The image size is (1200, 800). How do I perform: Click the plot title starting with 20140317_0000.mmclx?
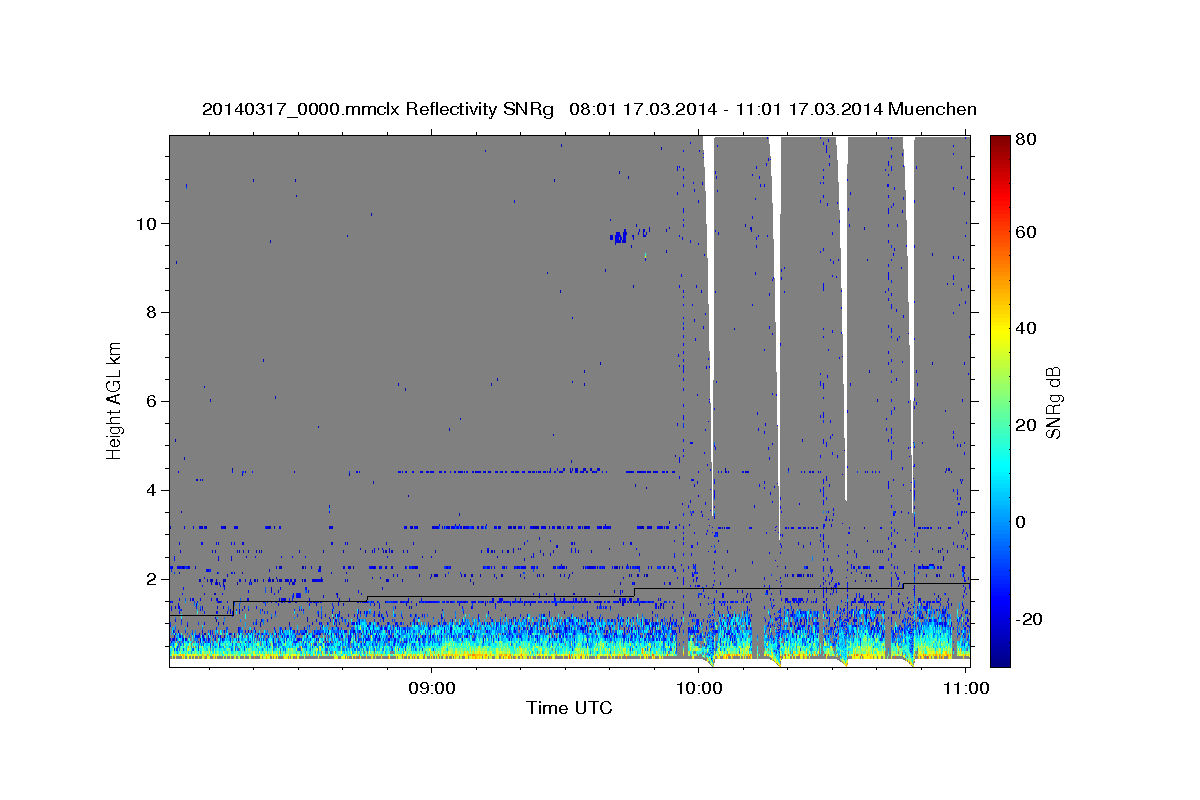click(x=589, y=109)
